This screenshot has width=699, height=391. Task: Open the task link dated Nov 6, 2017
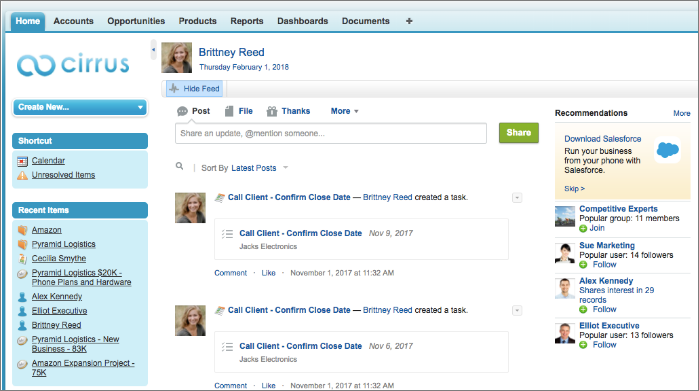point(300,346)
